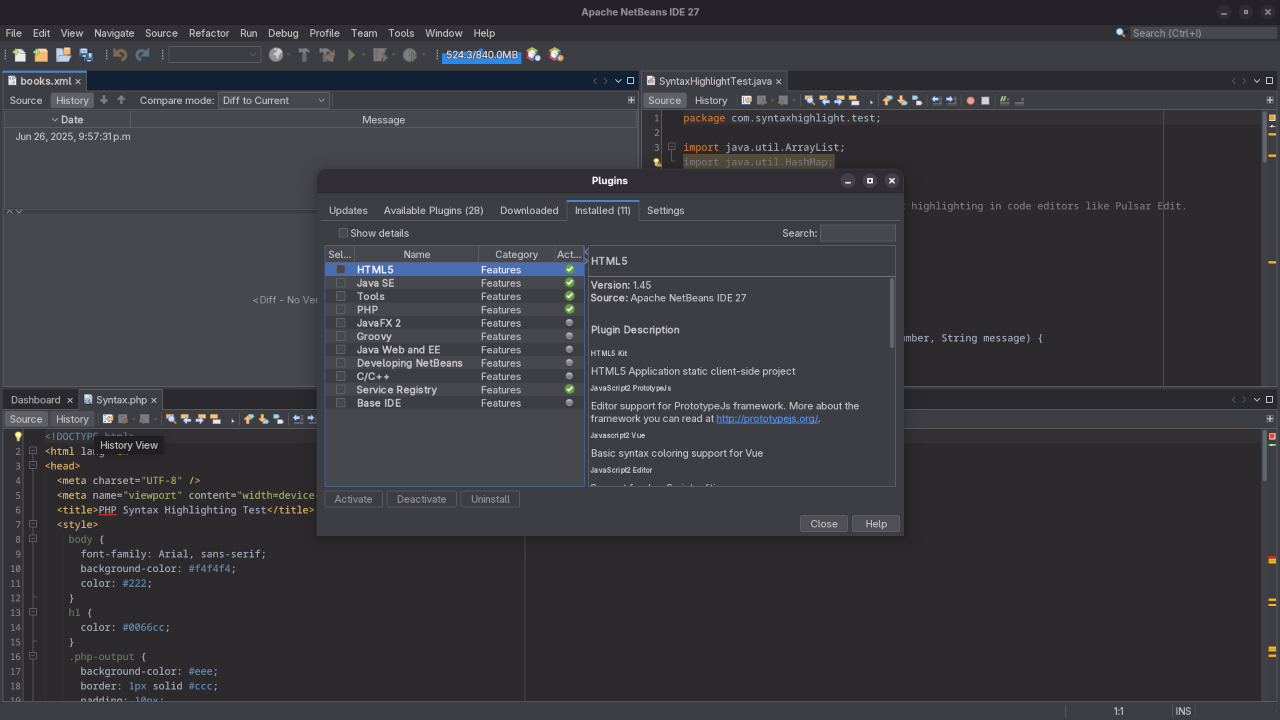Check the Java Web and EE select box
1280x720 pixels.
[341, 350]
